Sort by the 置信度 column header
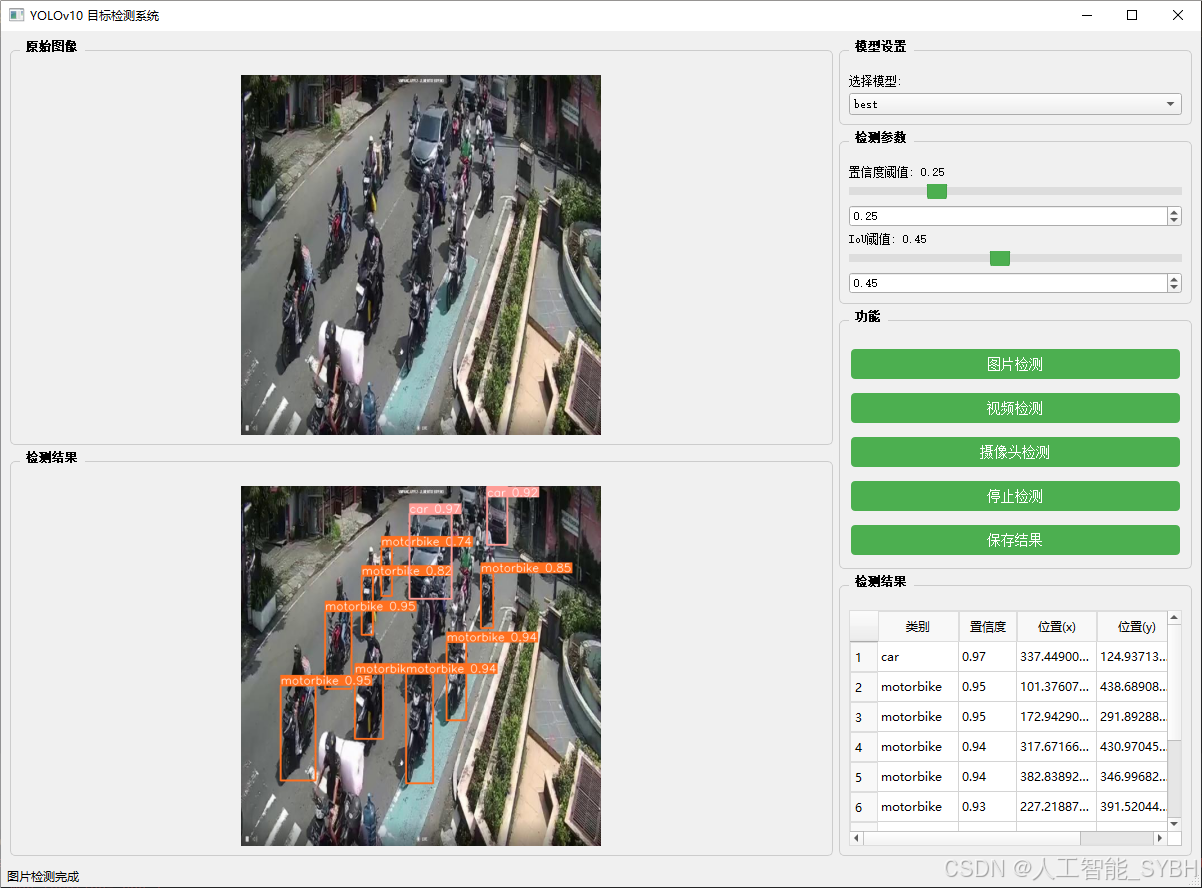This screenshot has height=888, width=1202. point(987,626)
